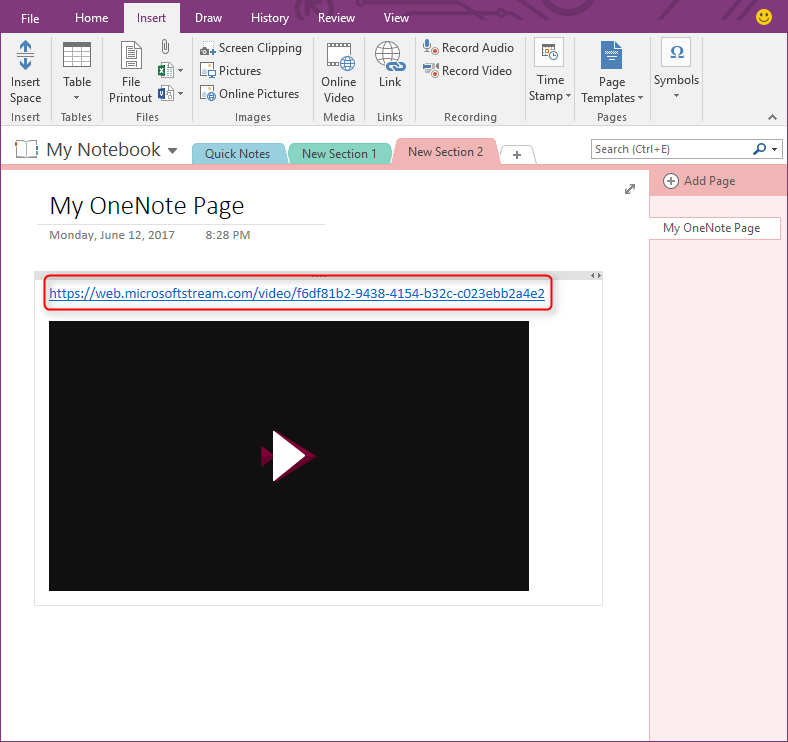Viewport: 788px width, 742px height.
Task: Select the New Section 2 tab
Action: coord(446,152)
